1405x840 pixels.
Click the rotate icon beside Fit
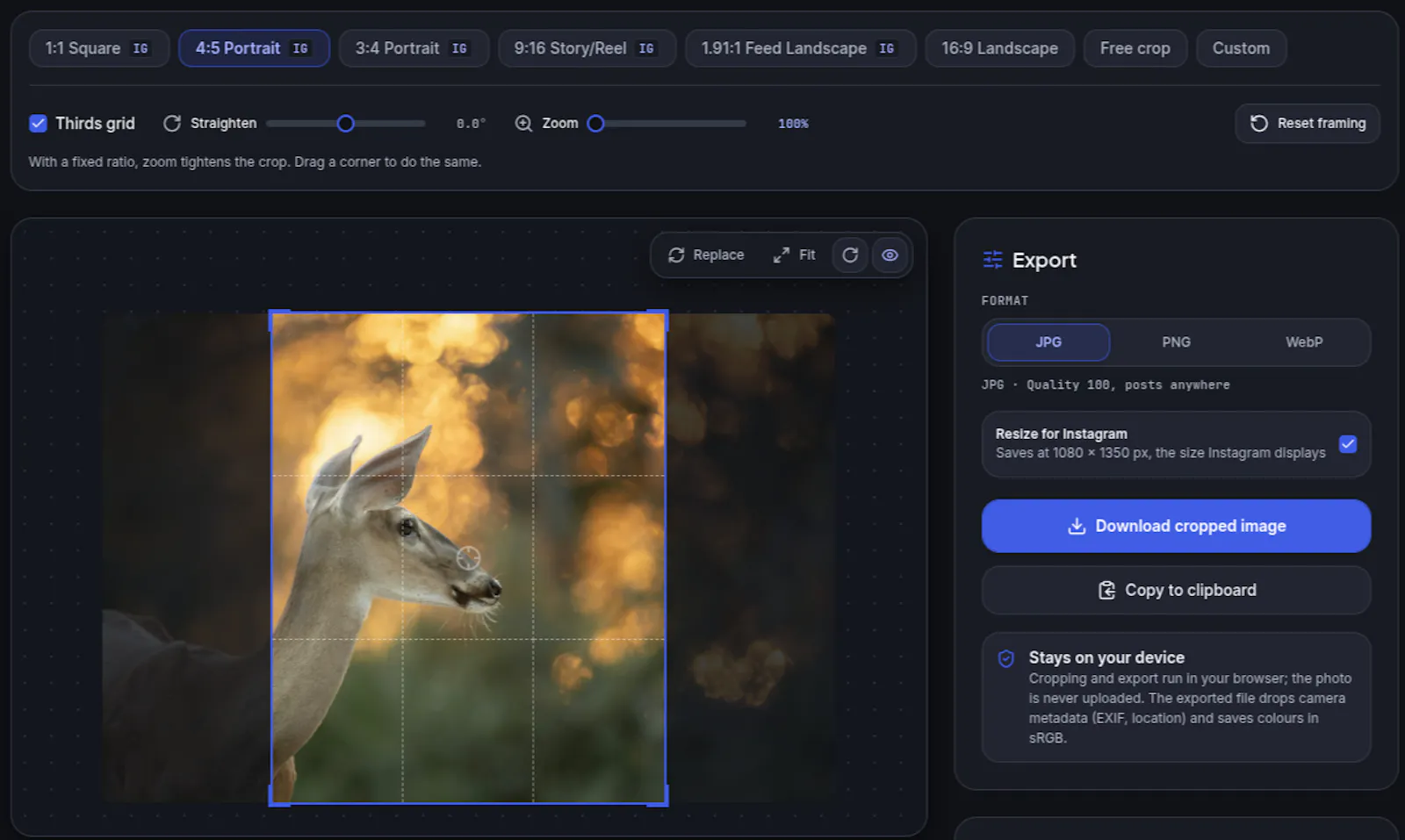(x=850, y=255)
